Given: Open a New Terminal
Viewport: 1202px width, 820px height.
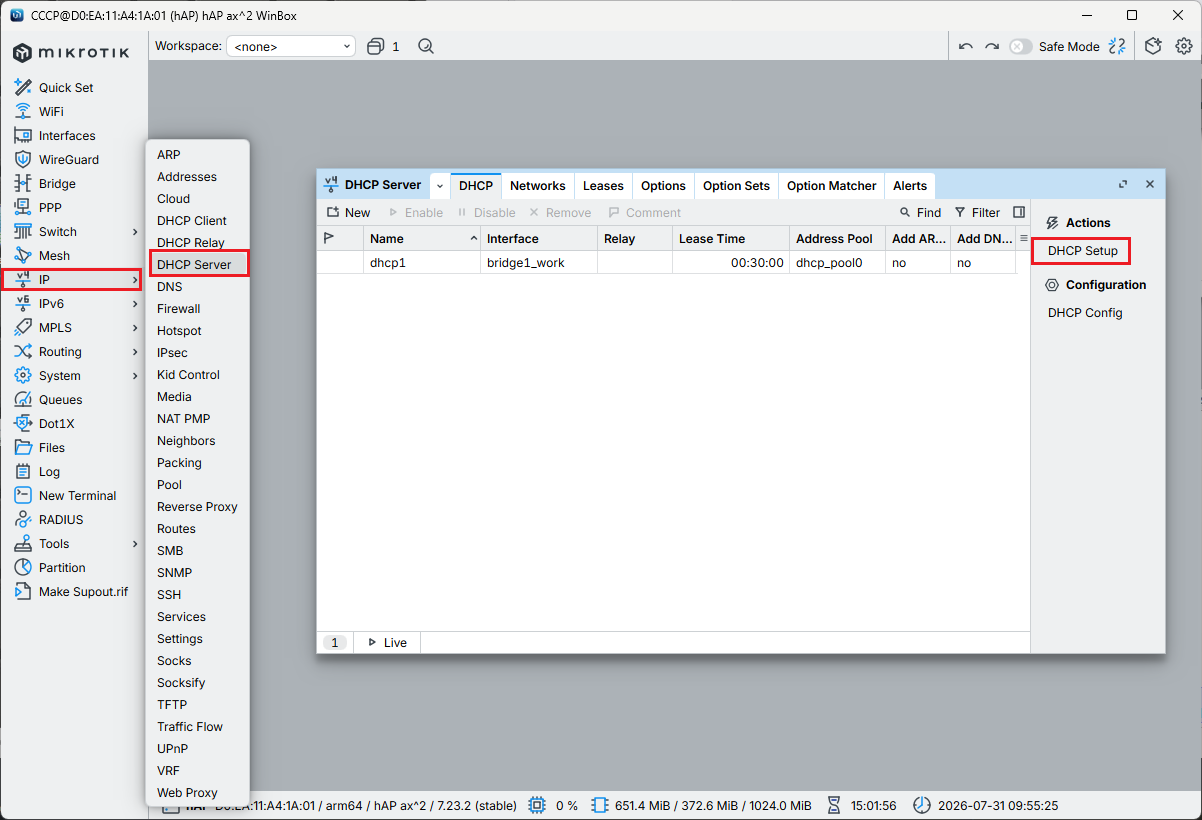Looking at the screenshot, I should pos(77,496).
